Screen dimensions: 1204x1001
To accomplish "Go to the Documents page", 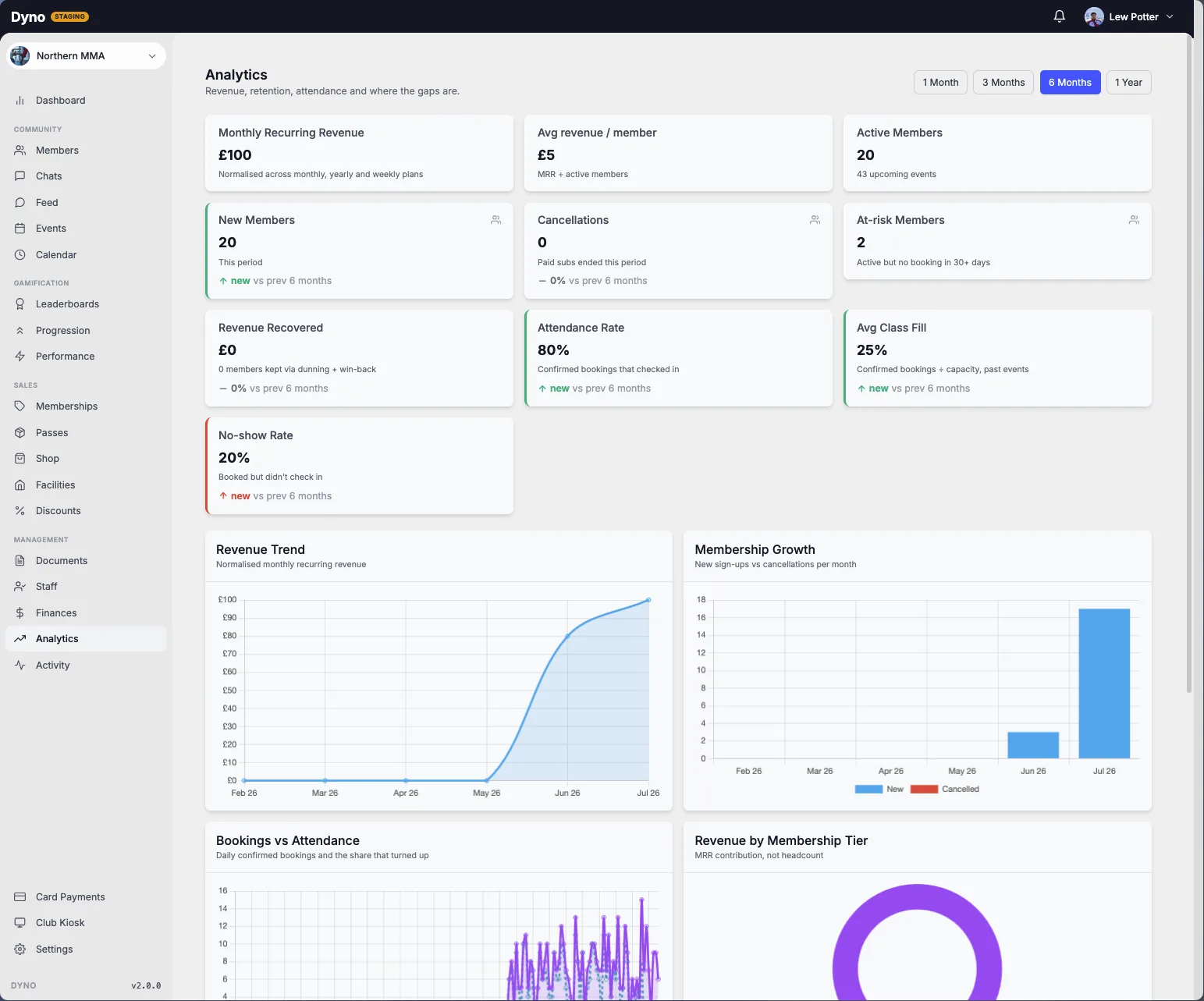I will 86,561.
